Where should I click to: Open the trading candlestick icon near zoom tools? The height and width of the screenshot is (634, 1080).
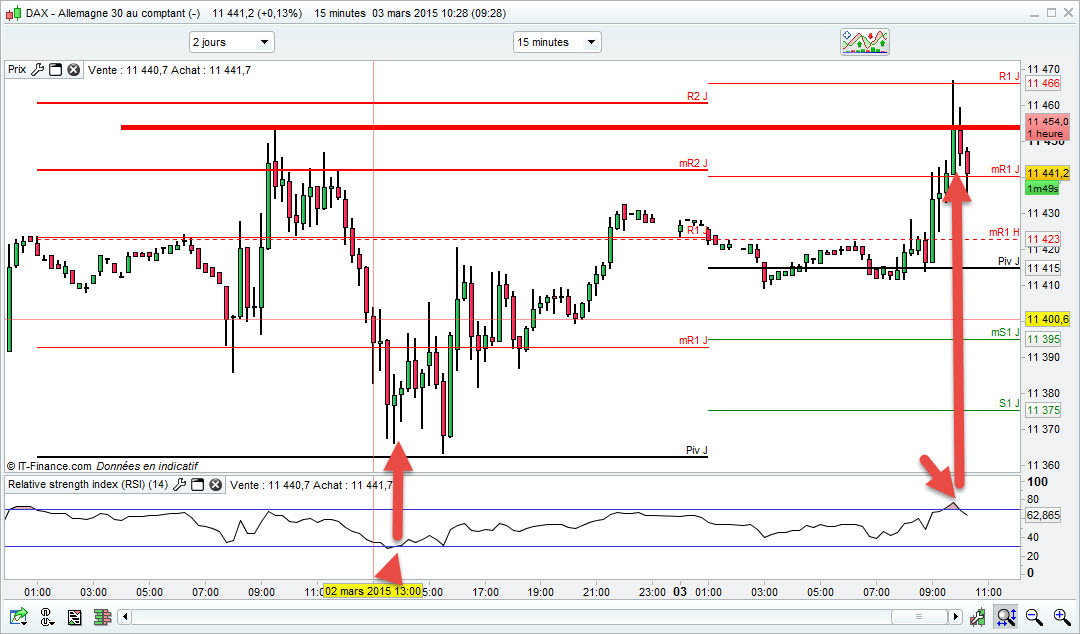point(977,616)
